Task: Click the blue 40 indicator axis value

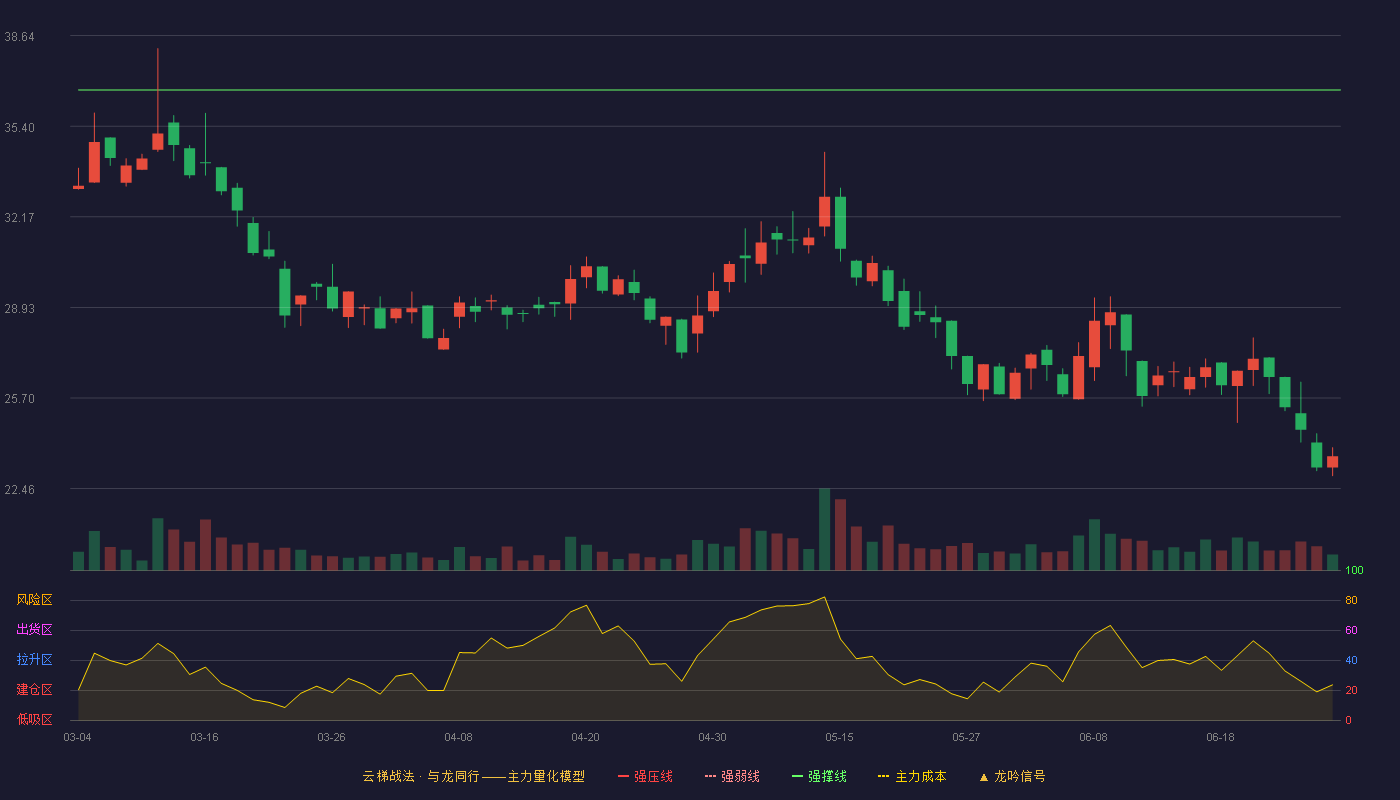Action: [1351, 660]
